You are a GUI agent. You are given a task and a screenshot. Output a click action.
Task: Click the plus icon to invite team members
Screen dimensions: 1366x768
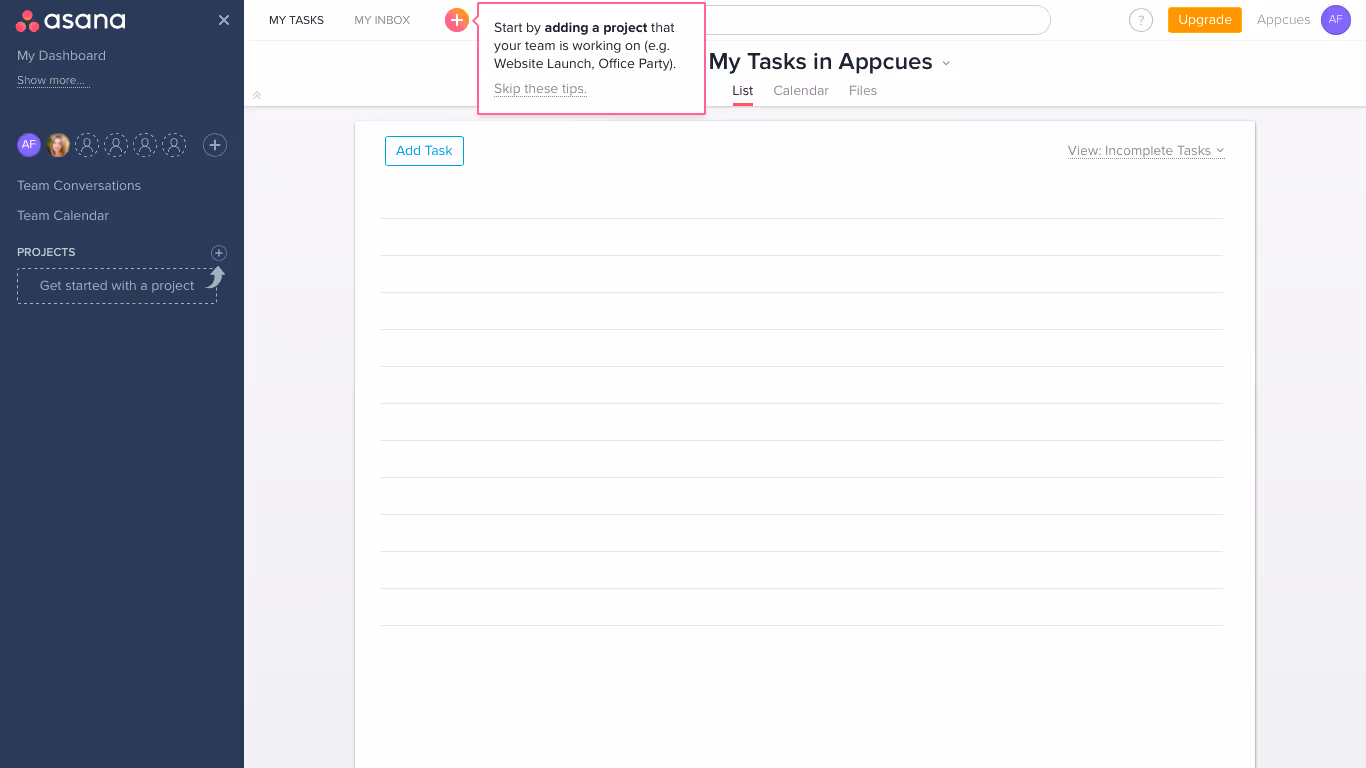point(215,145)
